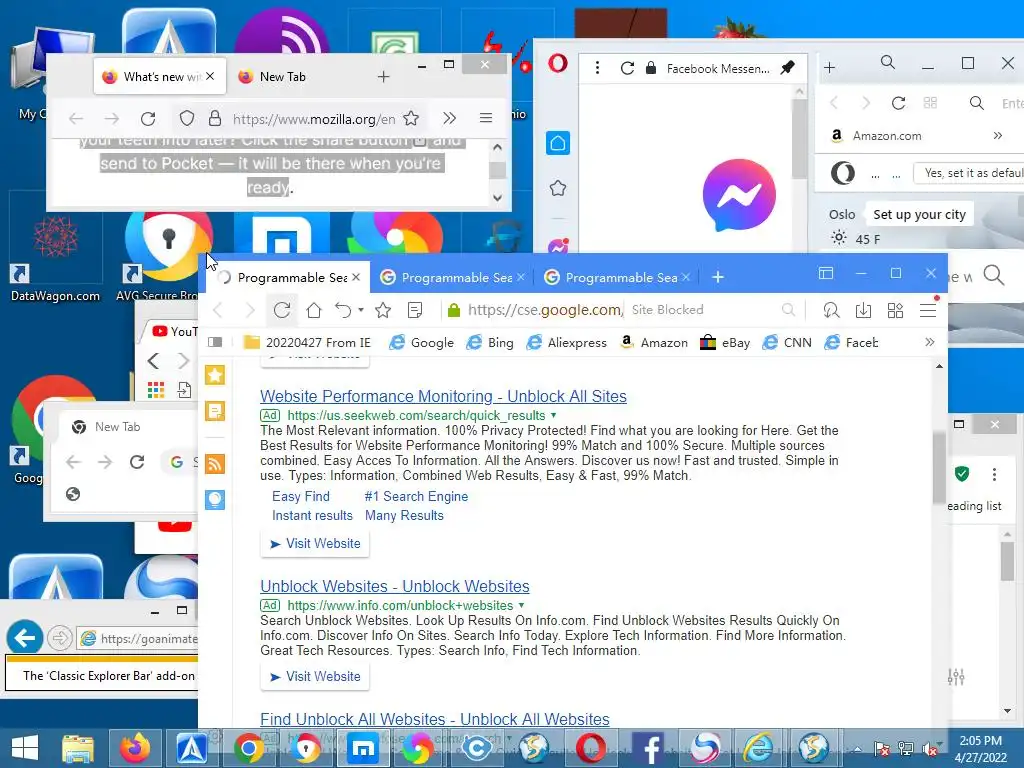Viewport: 1024px width, 768px height.
Task: Click Visit Website button for info.com ad
Action: coord(315,677)
